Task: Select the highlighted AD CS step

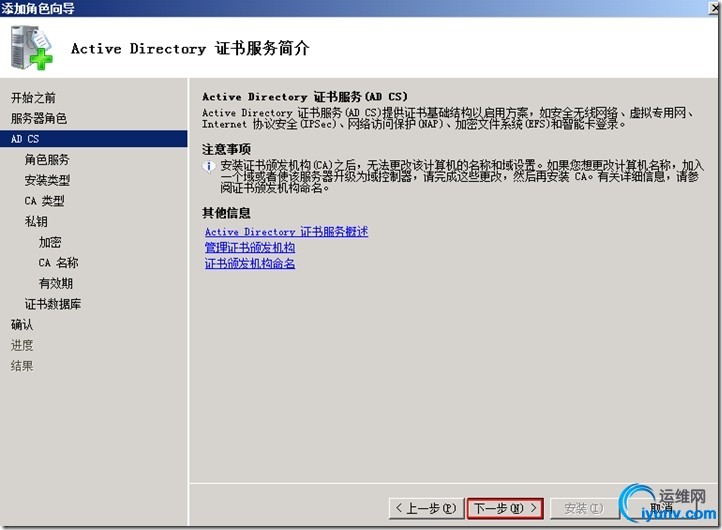Action: (93, 139)
